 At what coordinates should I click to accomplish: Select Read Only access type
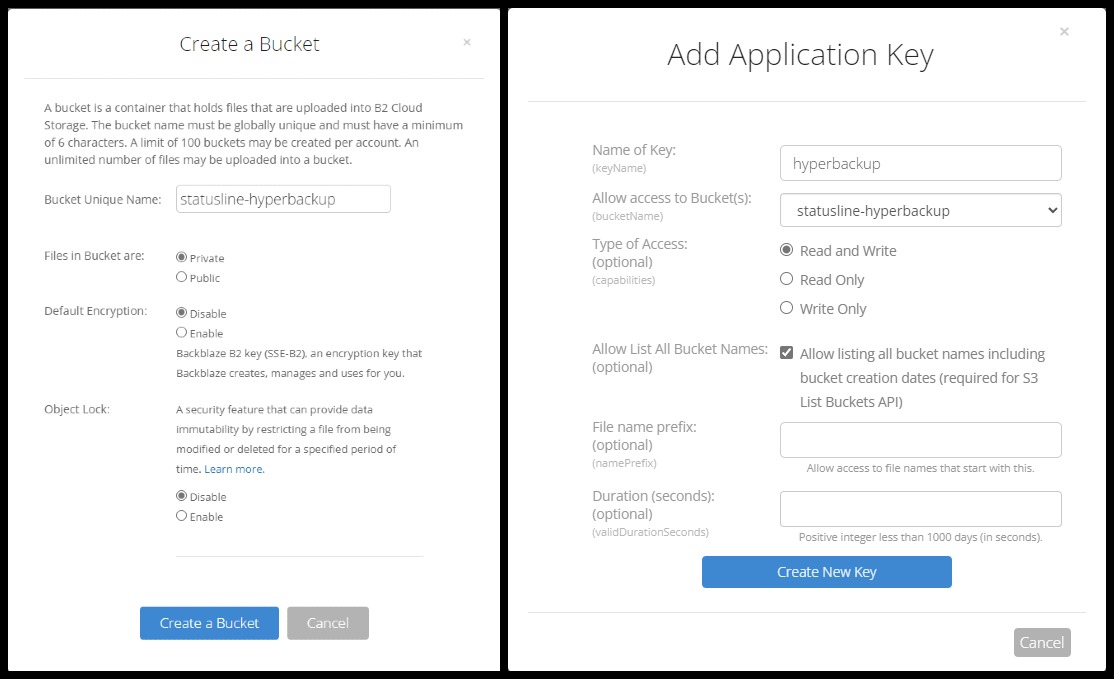click(786, 279)
